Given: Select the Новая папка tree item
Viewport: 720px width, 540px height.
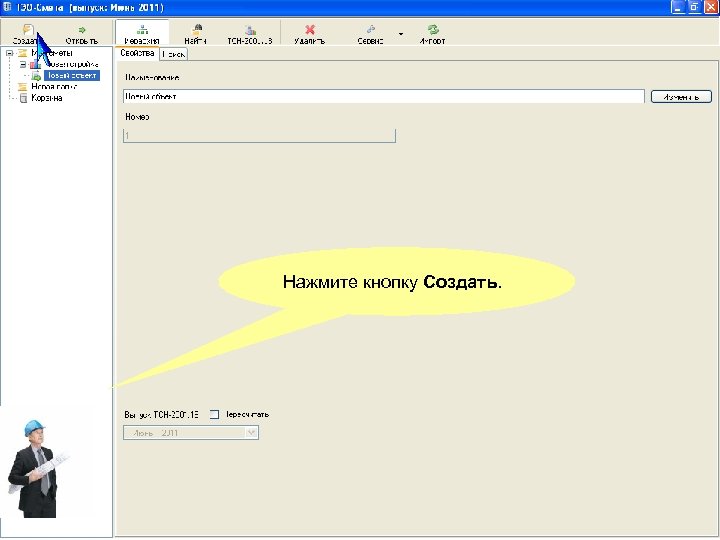Looking at the screenshot, I should tap(54, 87).
